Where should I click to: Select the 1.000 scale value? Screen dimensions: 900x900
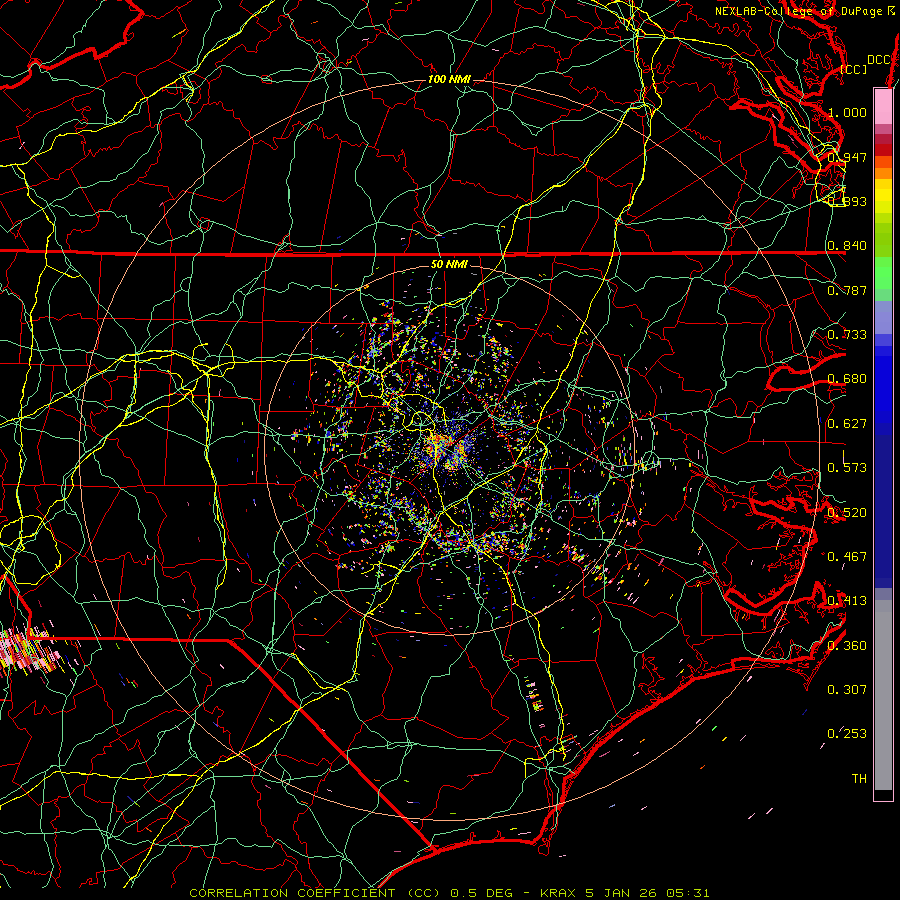tap(847, 112)
